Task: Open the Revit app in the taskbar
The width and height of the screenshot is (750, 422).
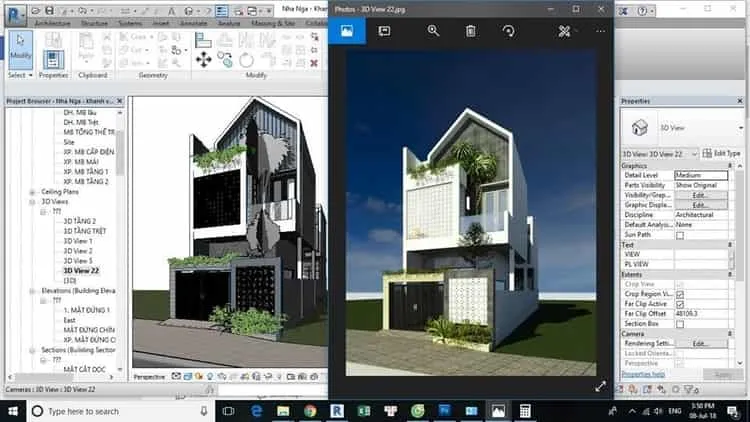Action: click(x=337, y=411)
